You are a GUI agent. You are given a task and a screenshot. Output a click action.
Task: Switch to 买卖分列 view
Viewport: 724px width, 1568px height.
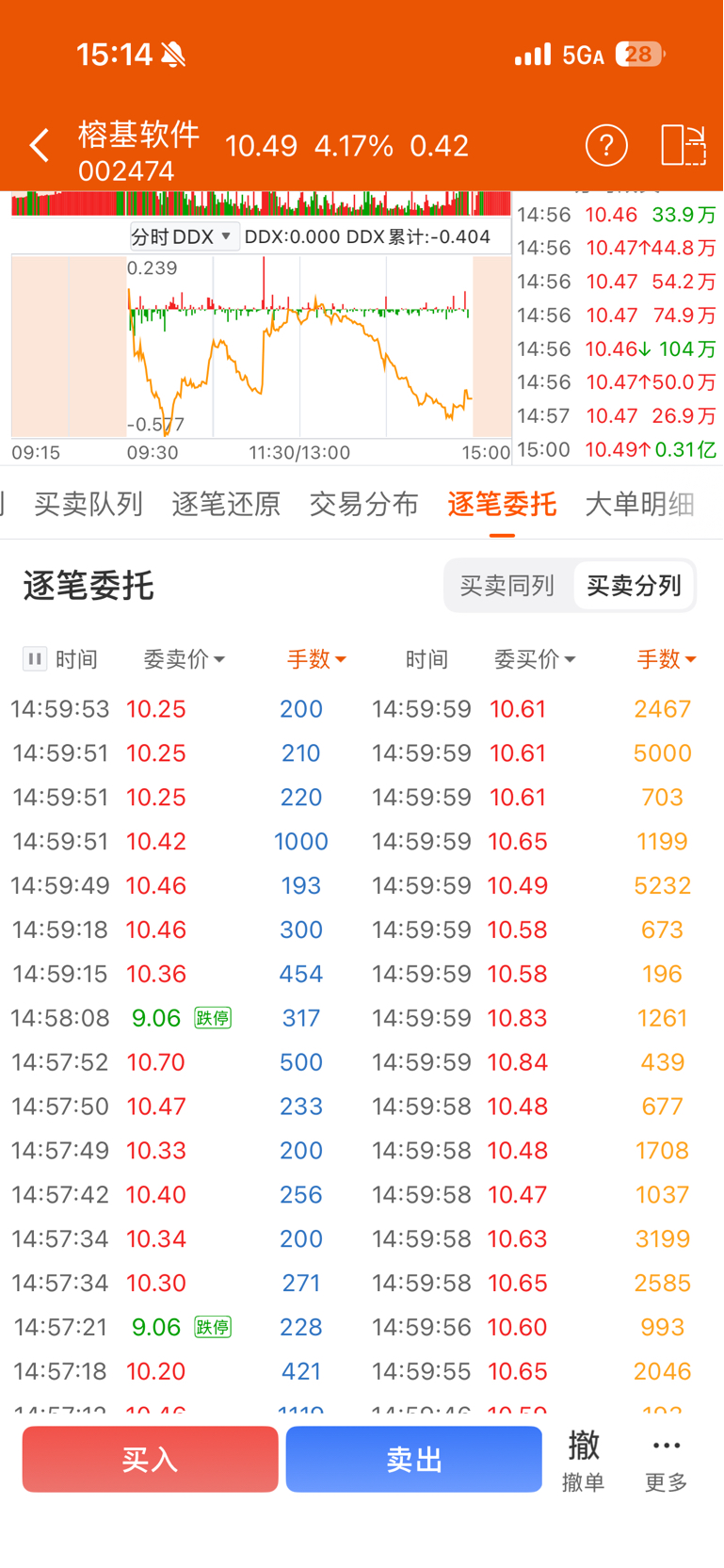pos(634,586)
